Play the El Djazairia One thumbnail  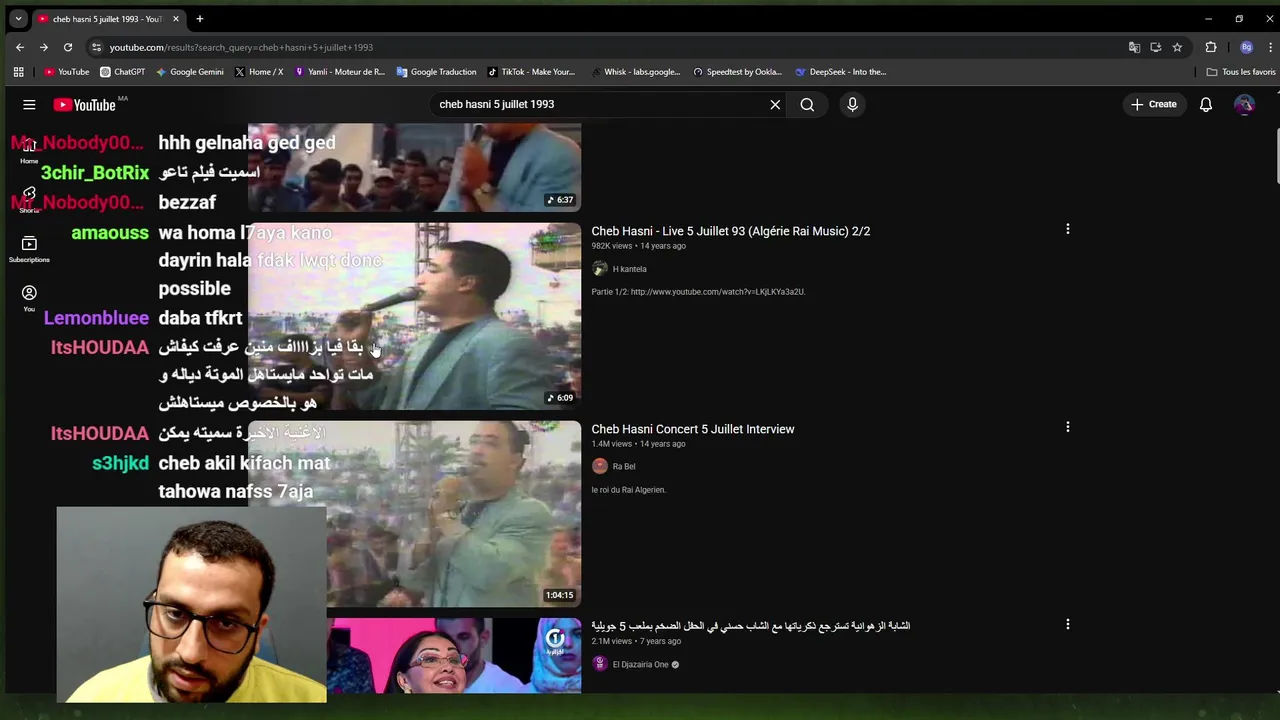pos(453,655)
